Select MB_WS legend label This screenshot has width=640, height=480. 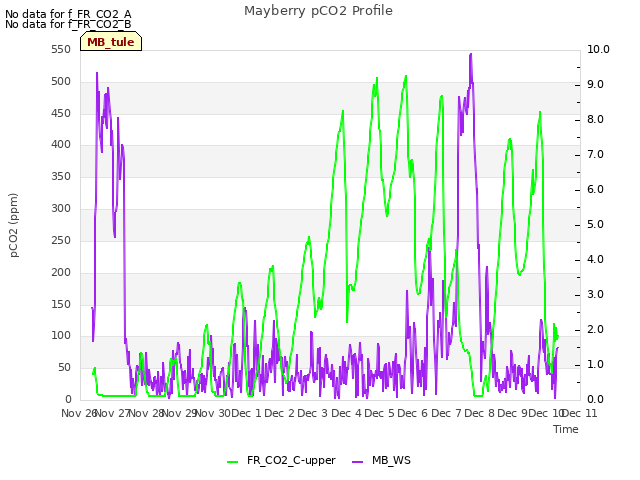[x=391, y=460]
